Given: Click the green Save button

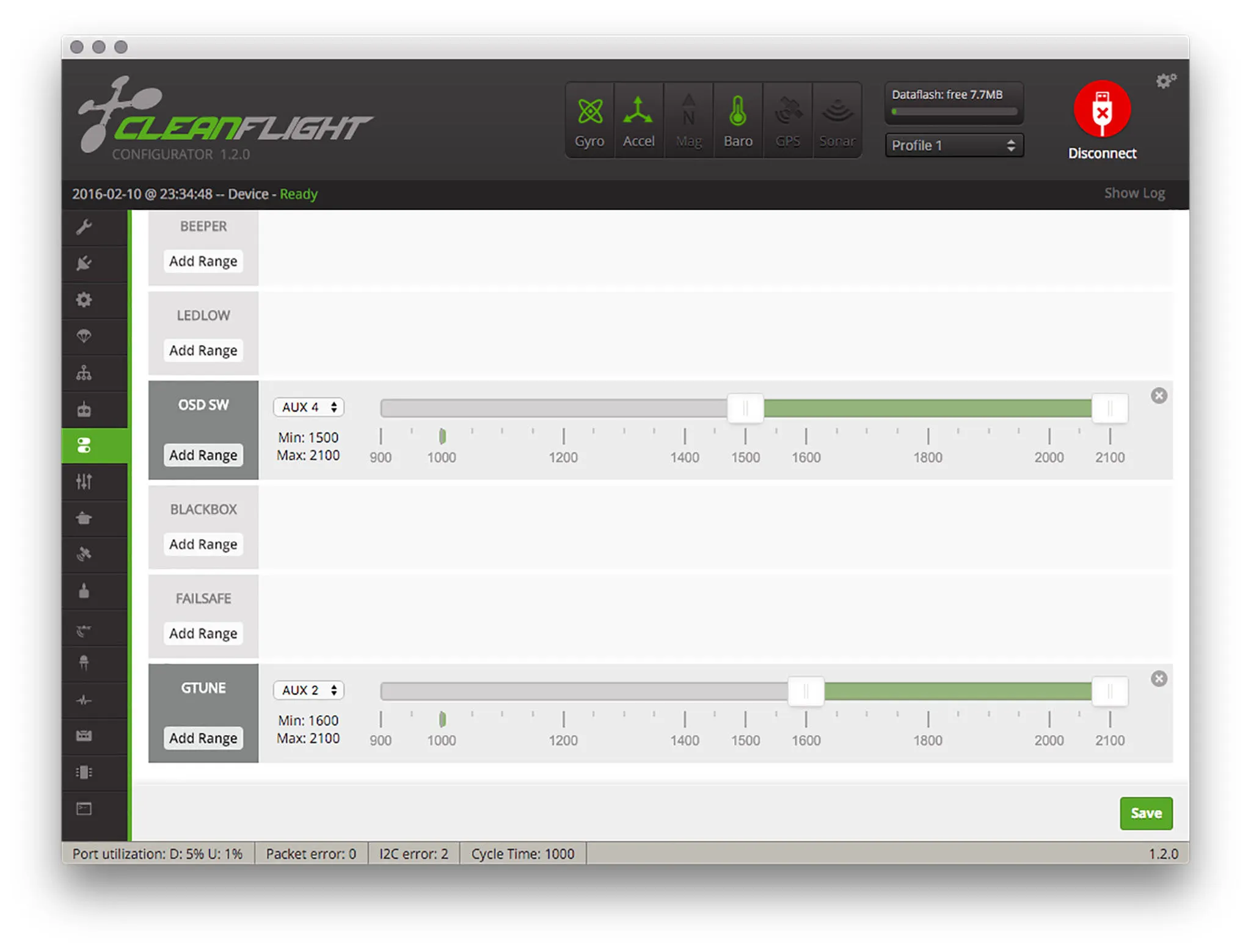Looking at the screenshot, I should (x=1145, y=813).
